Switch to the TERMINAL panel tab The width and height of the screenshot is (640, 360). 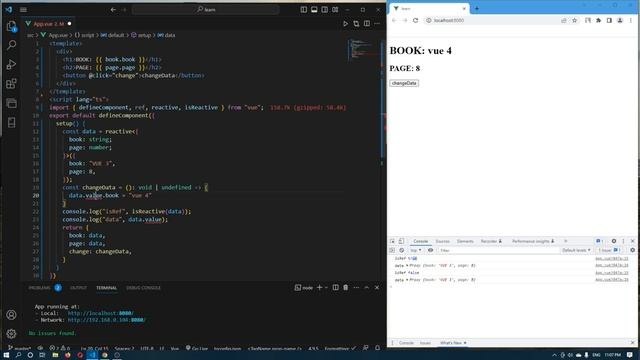coord(107,288)
